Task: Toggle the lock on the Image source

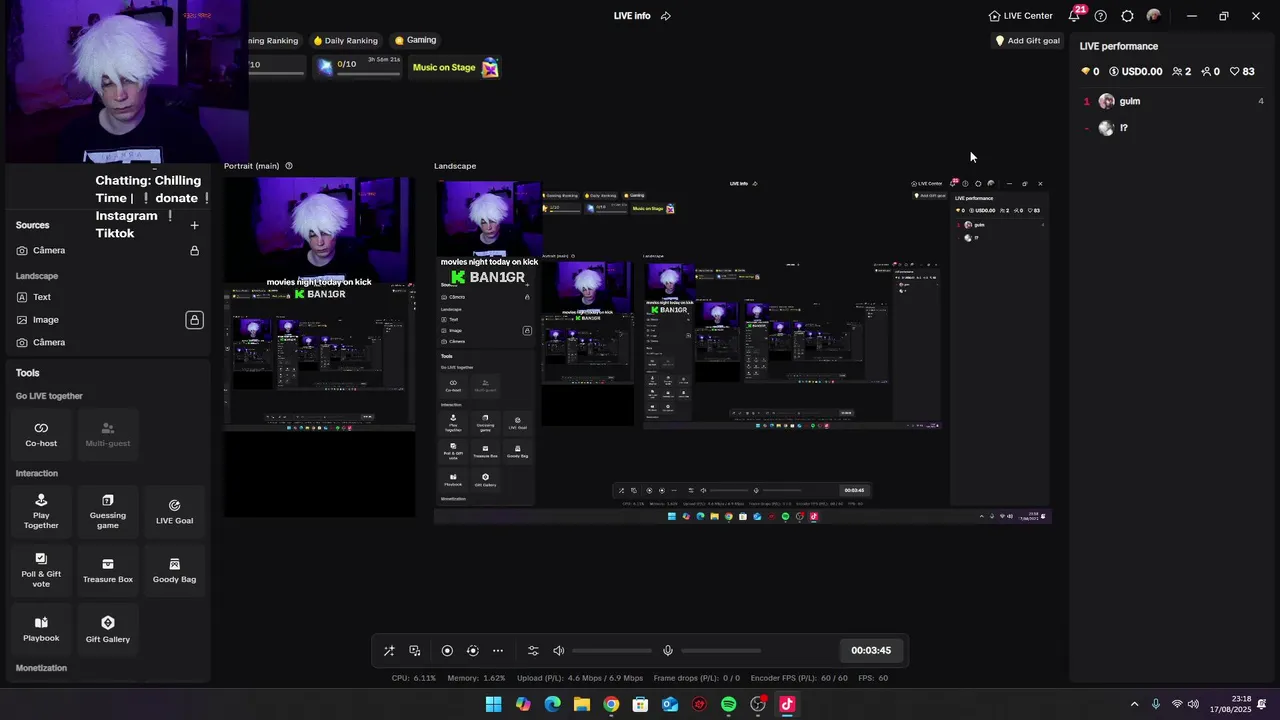Action: pos(194,320)
